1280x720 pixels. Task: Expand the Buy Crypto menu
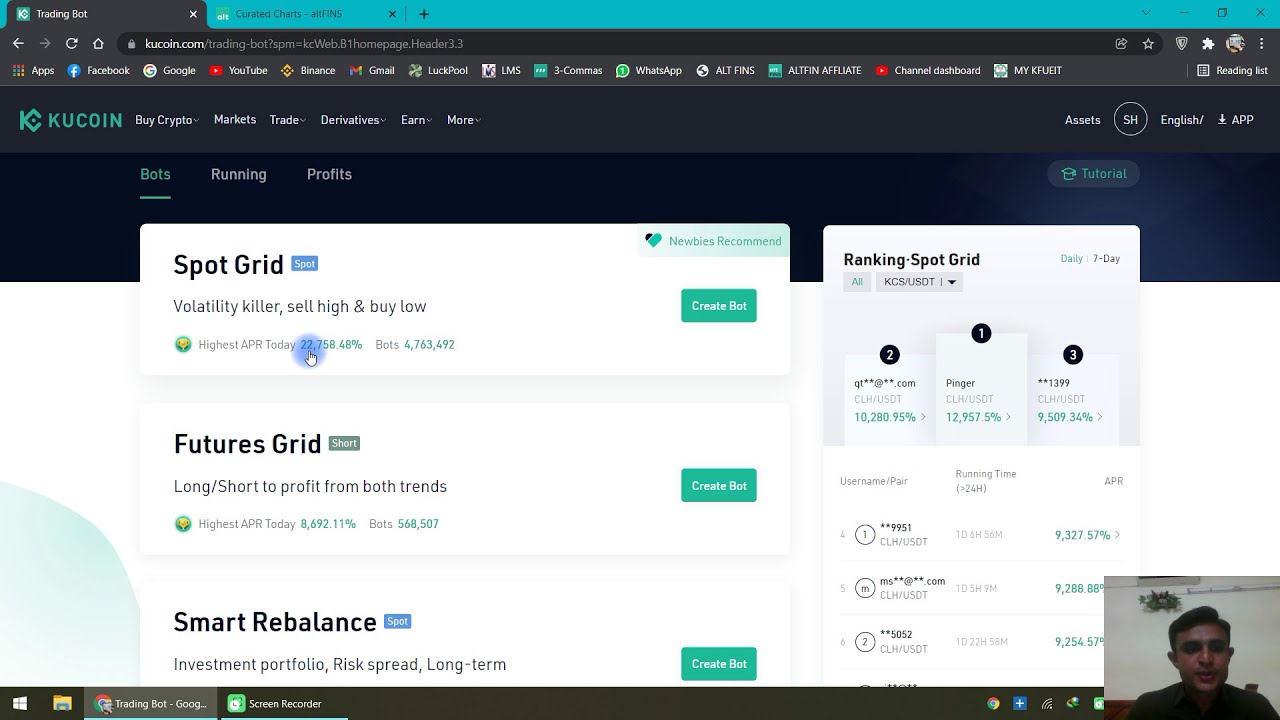click(167, 120)
